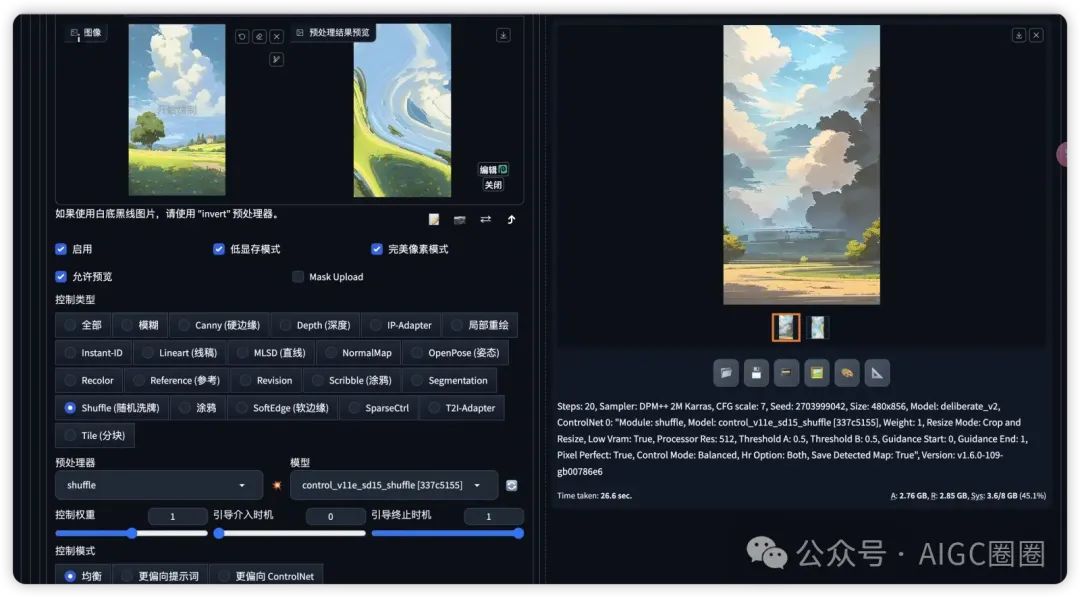Image resolution: width=1080 pixels, height=597 pixels.
Task: Uncheck the 低显存模式 checkbox
Action: 219,249
